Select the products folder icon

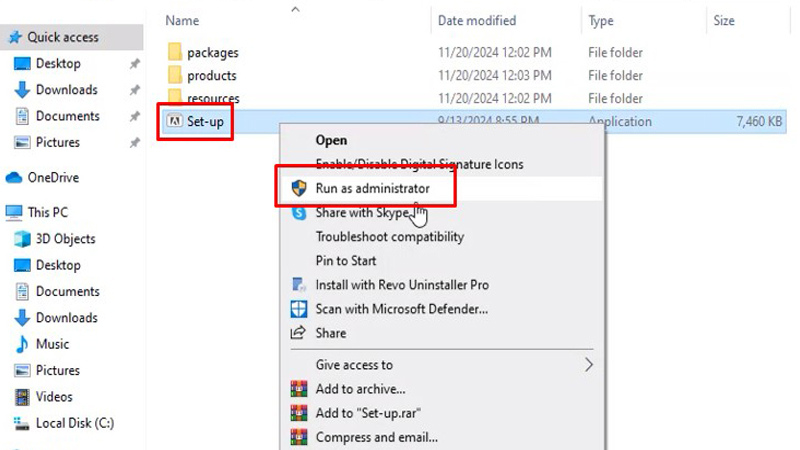point(174,75)
